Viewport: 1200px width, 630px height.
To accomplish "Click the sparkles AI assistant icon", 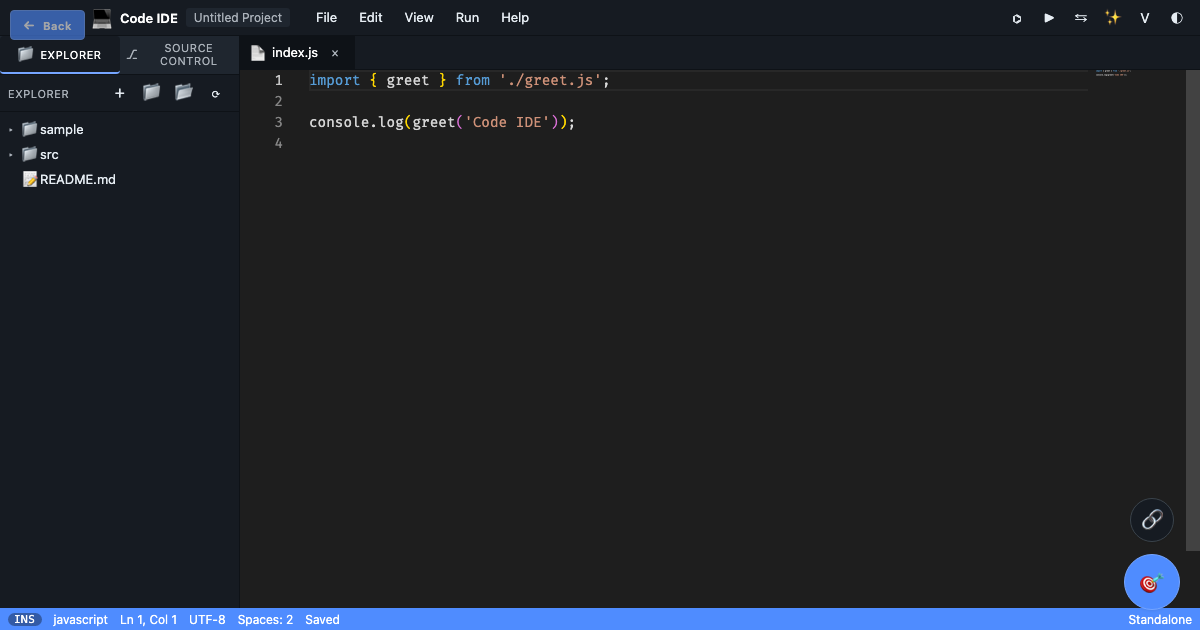I will pyautogui.click(x=1113, y=18).
